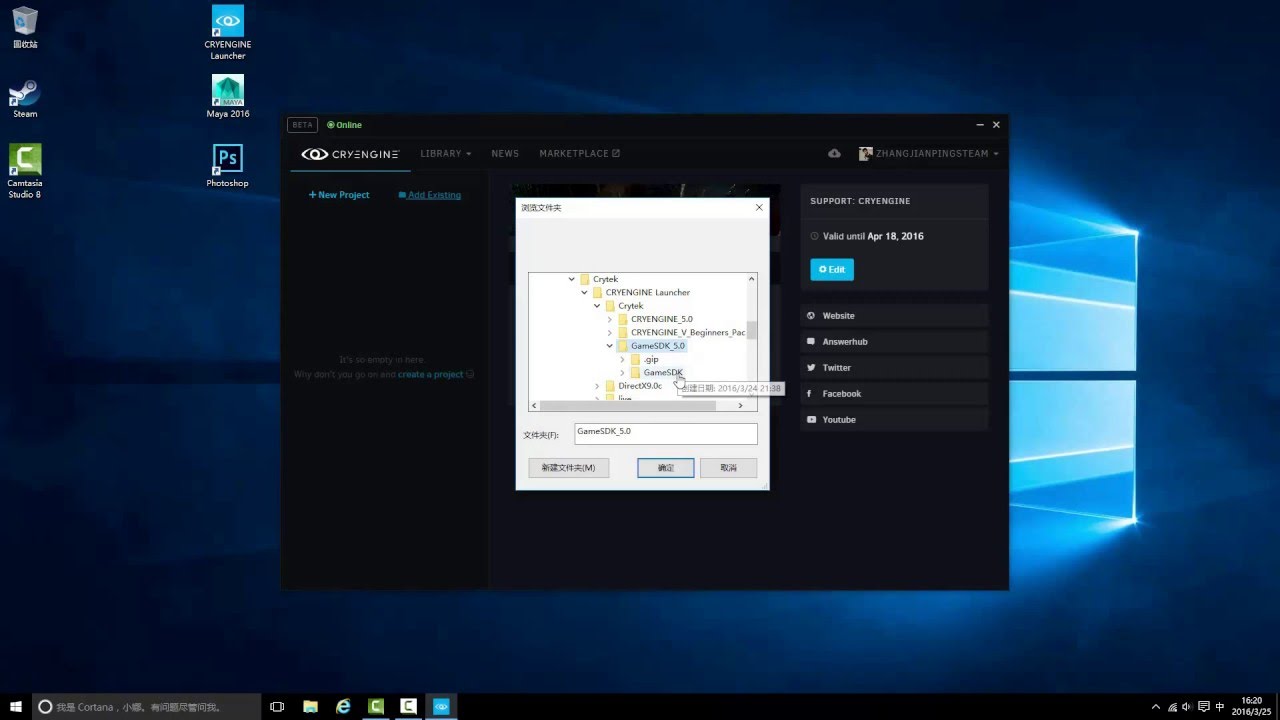This screenshot has height=720, width=1280.
Task: Select the Photoshop desktop shortcut
Action: point(228,166)
